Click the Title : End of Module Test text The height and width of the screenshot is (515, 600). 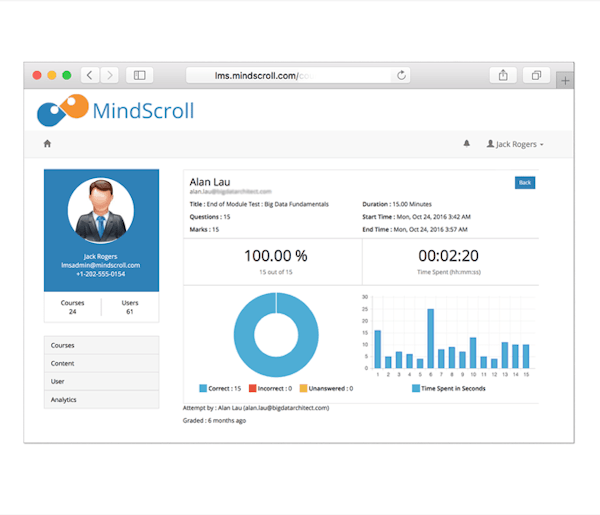pos(259,204)
